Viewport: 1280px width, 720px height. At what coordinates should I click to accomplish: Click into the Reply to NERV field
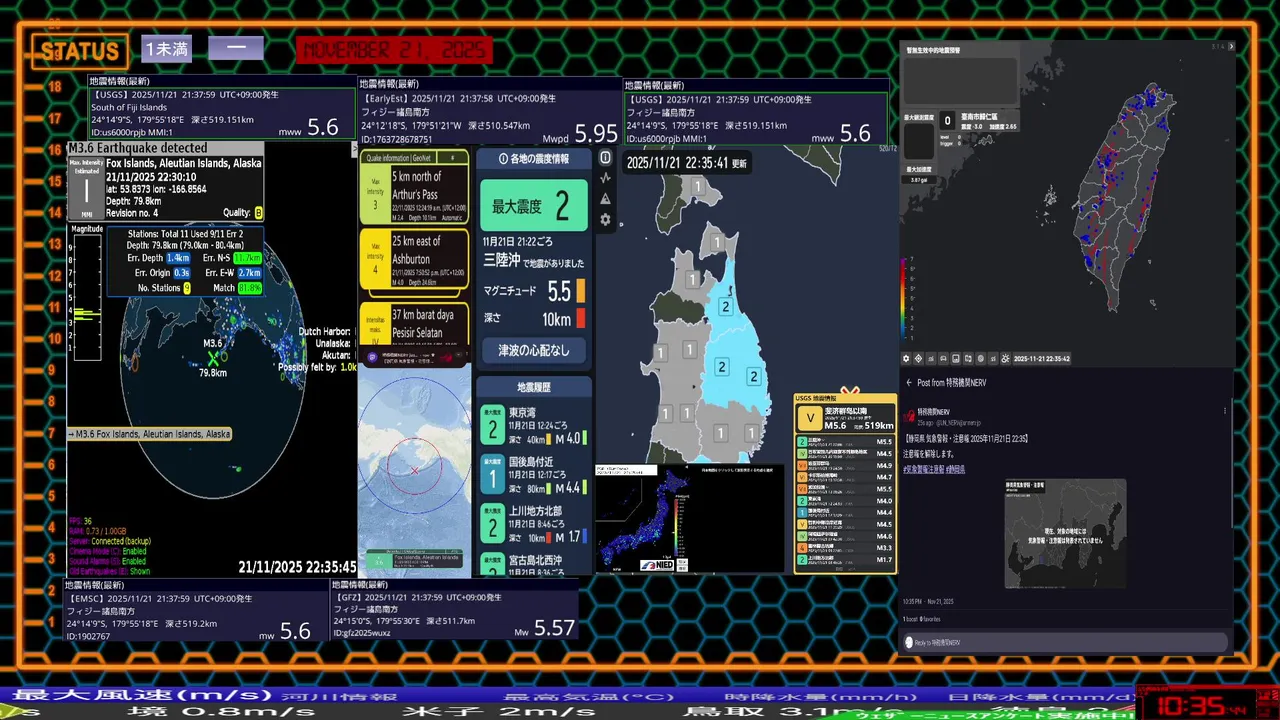(1065, 642)
